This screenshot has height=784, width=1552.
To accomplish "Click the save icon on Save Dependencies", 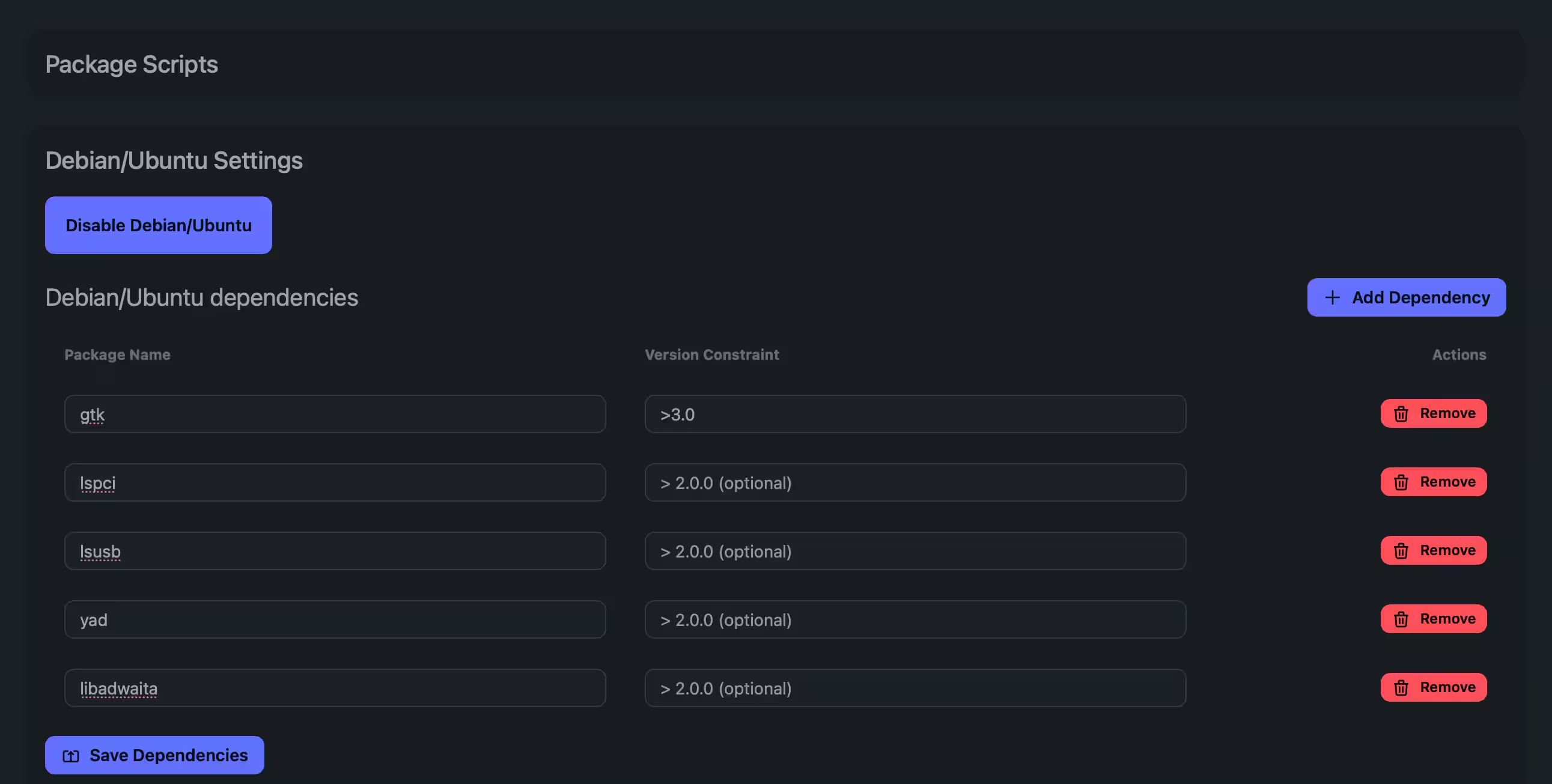I will coord(71,756).
